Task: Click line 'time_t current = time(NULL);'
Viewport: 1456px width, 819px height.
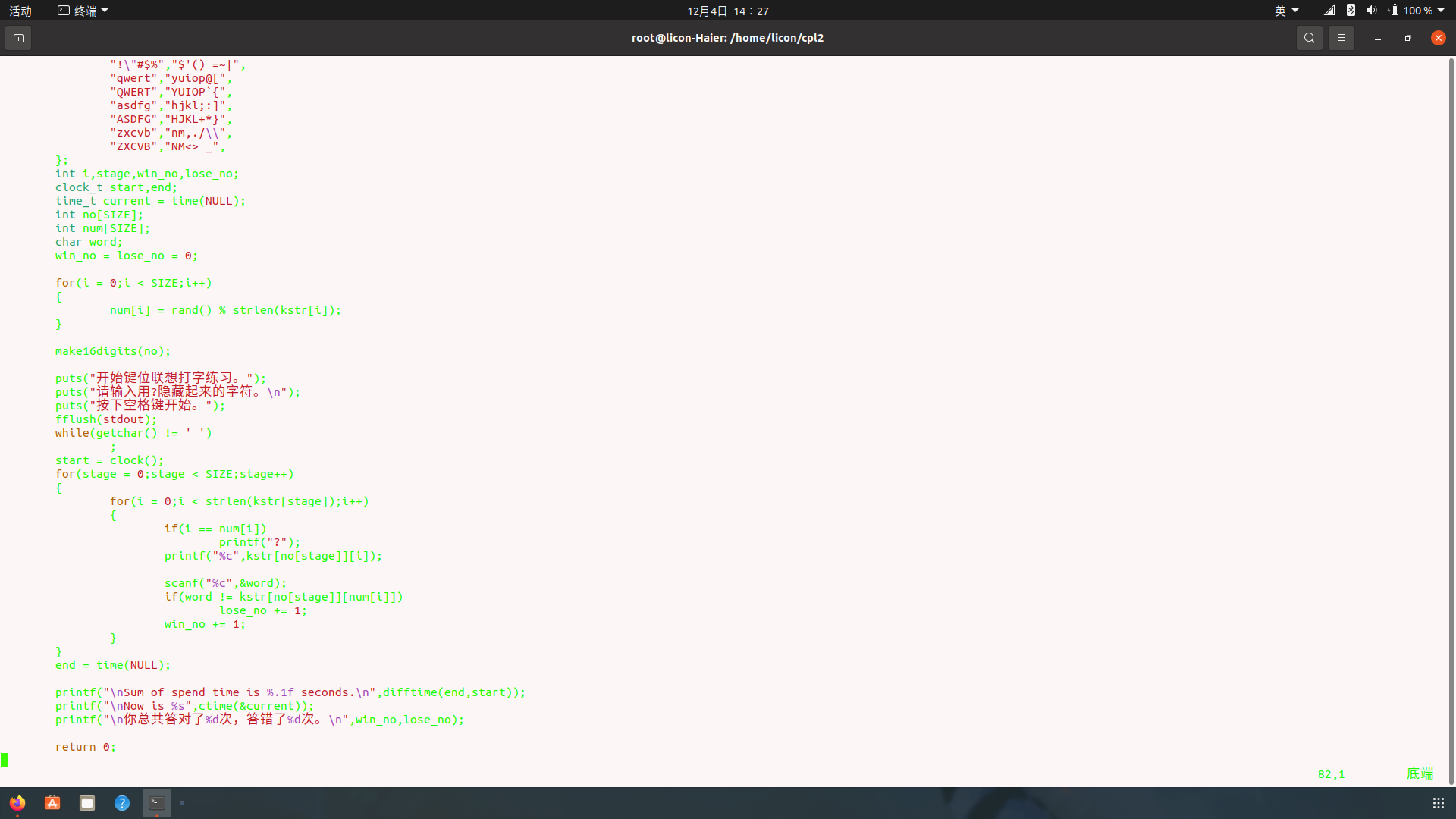Action: pyautogui.click(x=150, y=201)
